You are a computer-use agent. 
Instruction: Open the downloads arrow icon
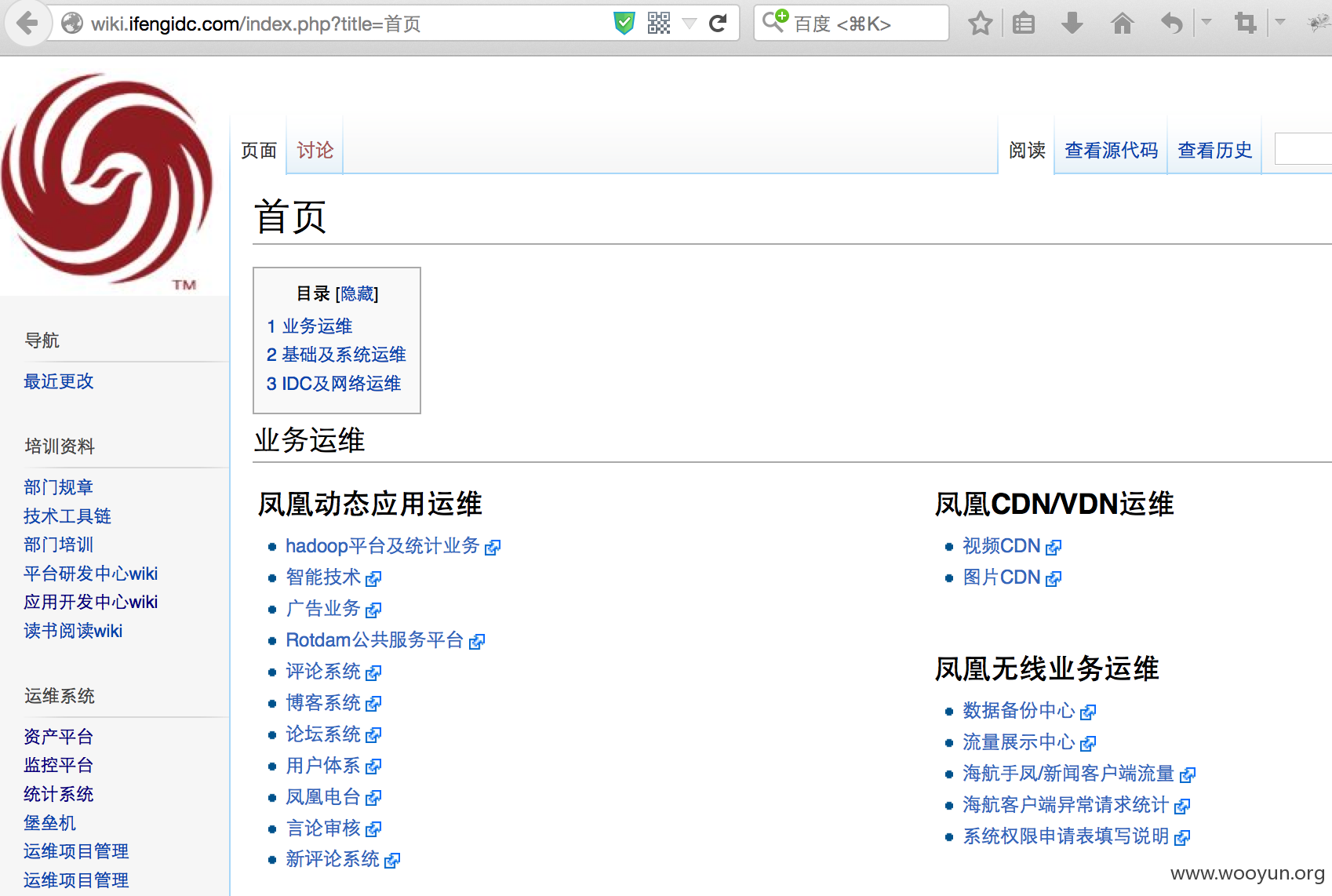point(1072,24)
